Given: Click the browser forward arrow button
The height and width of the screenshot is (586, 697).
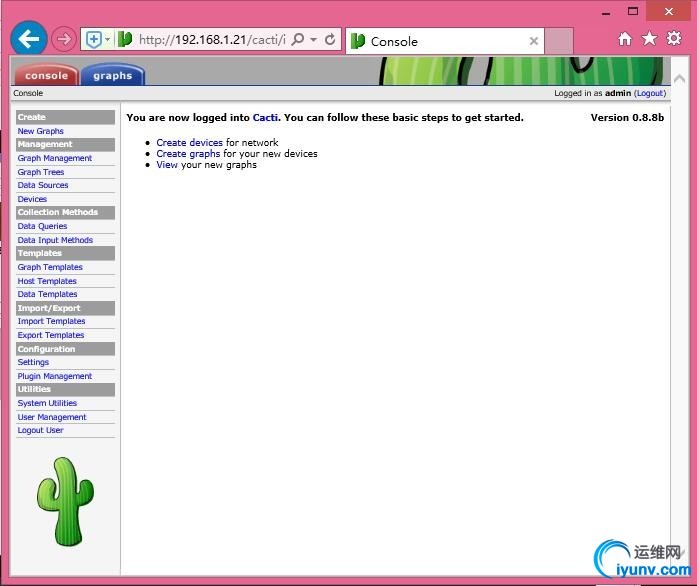Looking at the screenshot, I should (64, 39).
